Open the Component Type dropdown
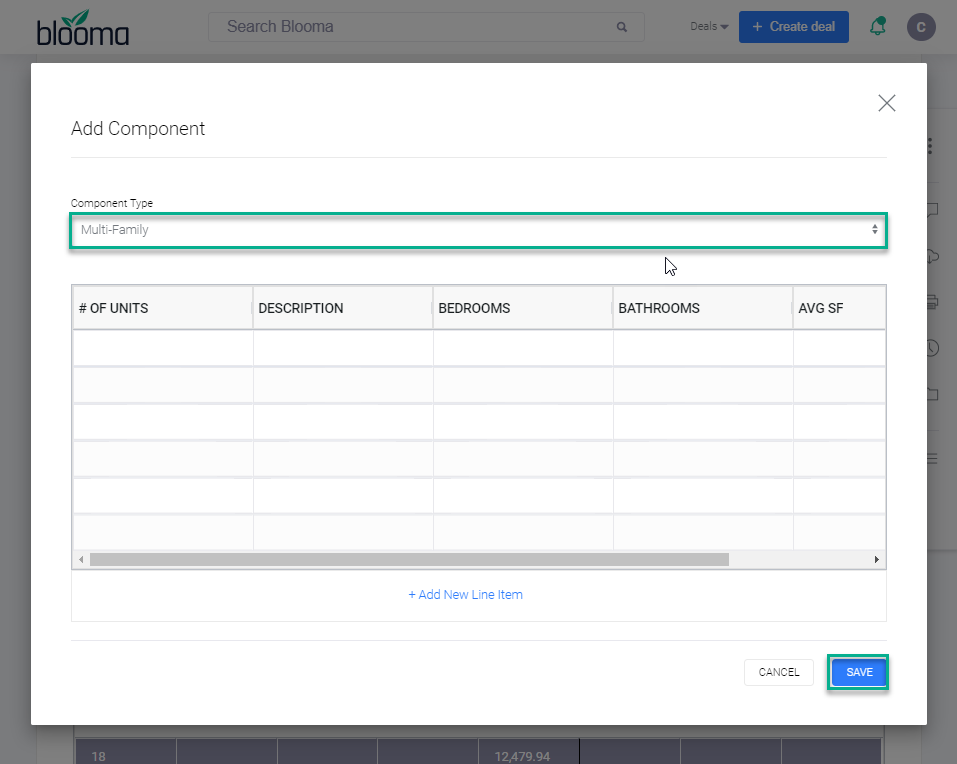 click(x=478, y=230)
